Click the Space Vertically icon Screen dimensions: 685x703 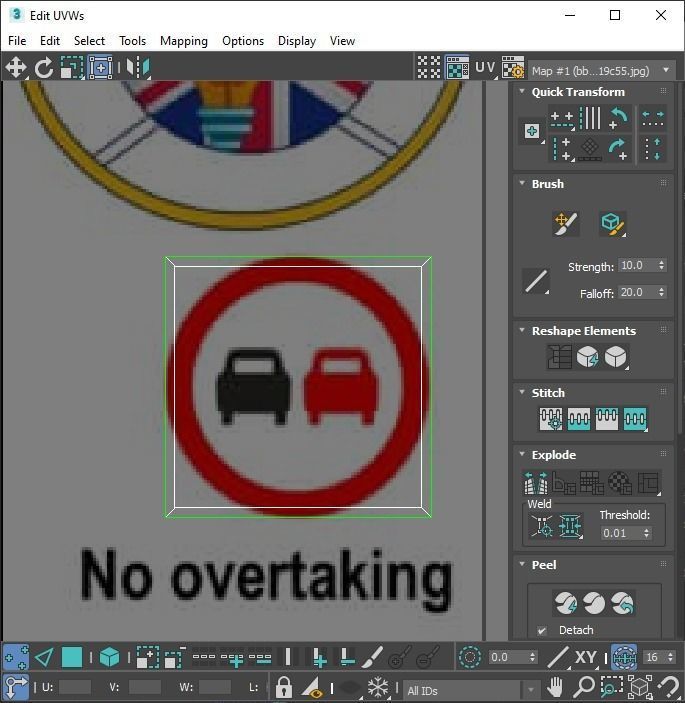(x=653, y=149)
